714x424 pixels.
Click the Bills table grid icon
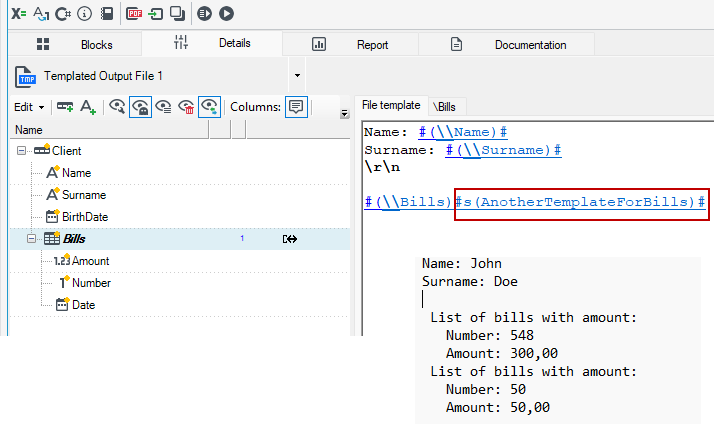pyautogui.click(x=52, y=238)
